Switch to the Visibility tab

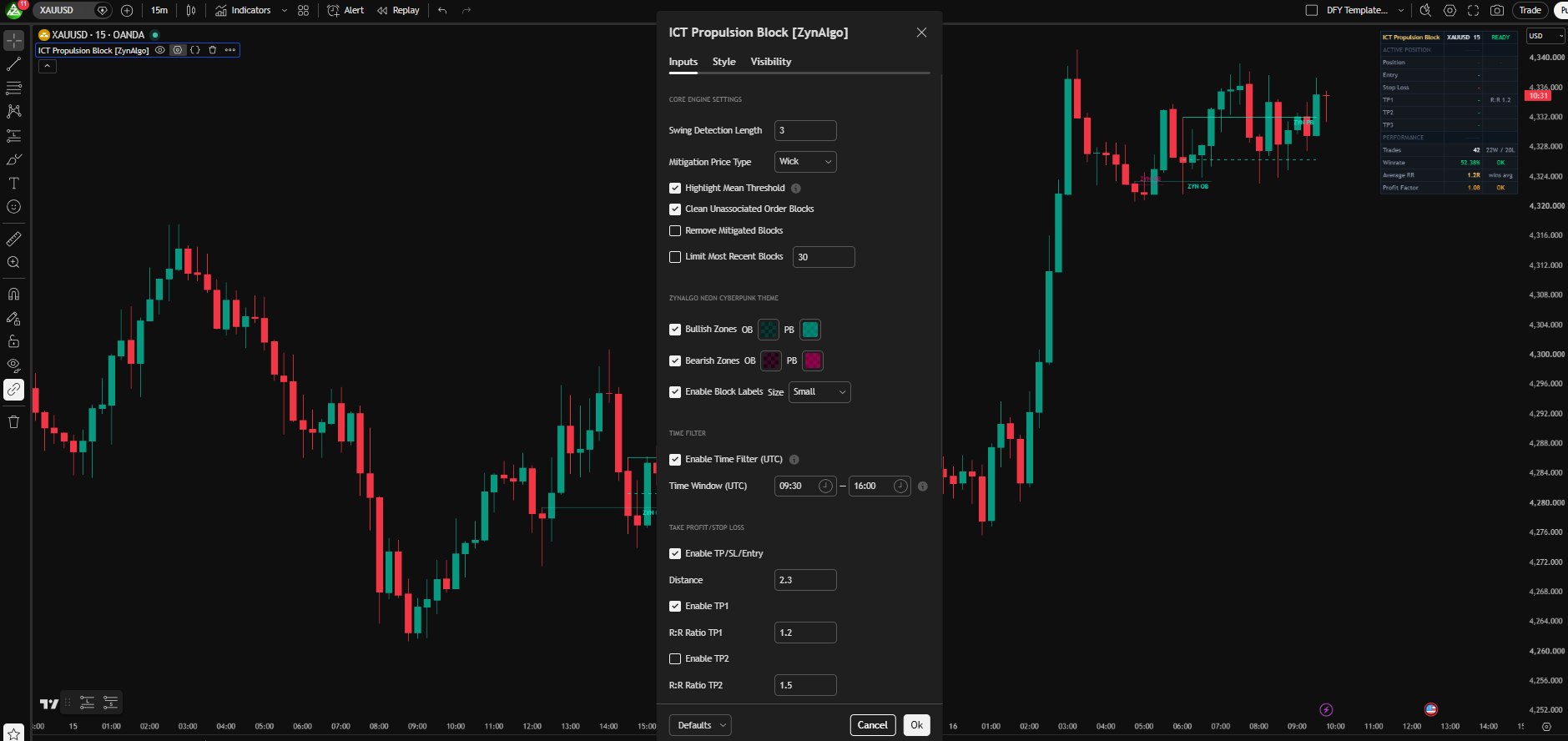click(770, 62)
